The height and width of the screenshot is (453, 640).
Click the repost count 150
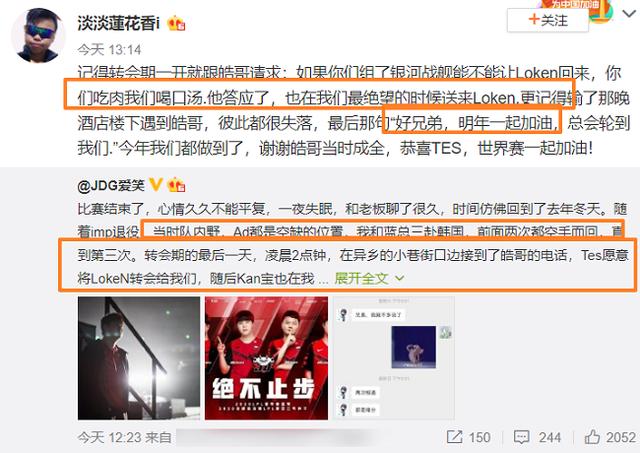coord(479,437)
